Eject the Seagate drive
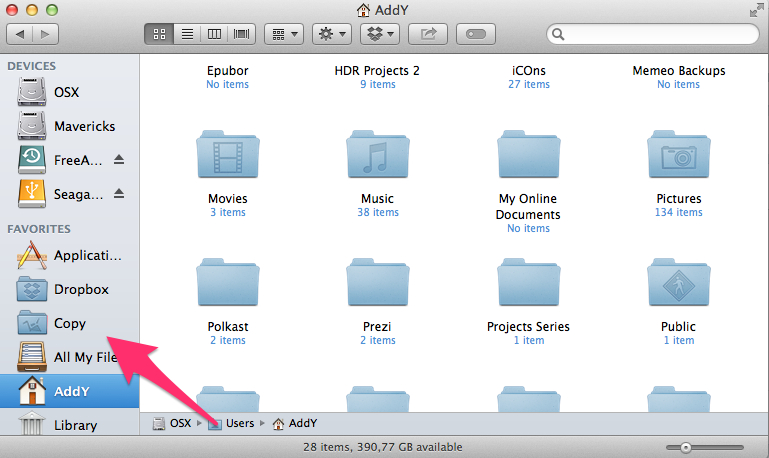This screenshot has height=458, width=769. [x=119, y=194]
